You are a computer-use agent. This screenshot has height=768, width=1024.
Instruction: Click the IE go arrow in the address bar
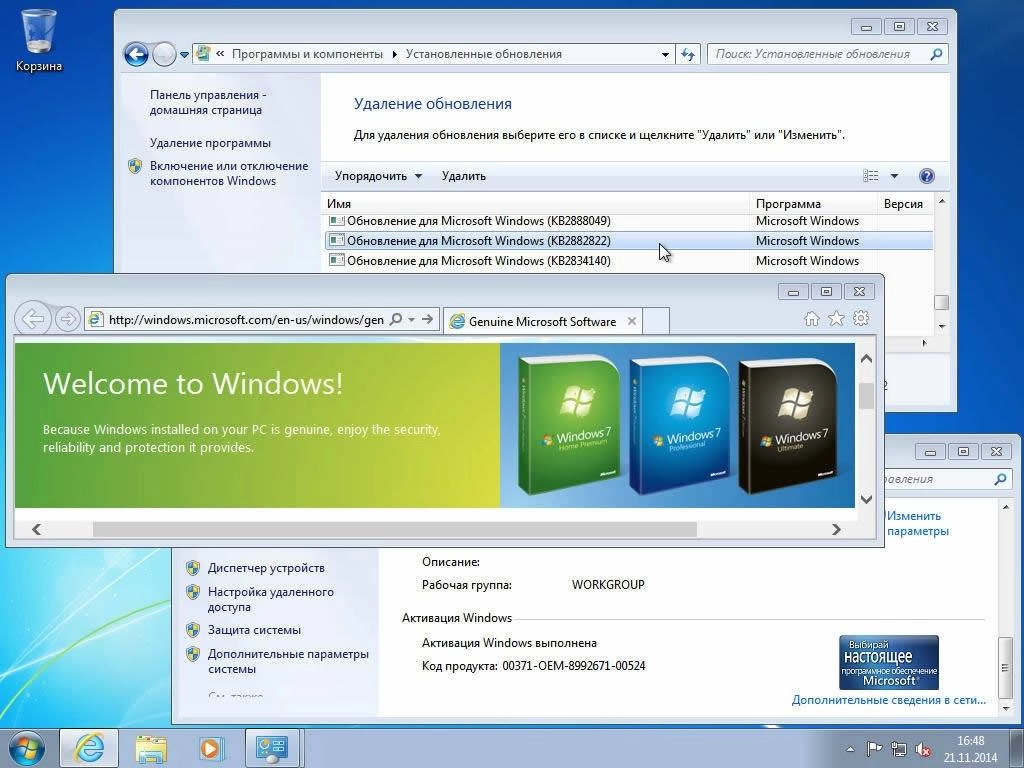click(x=428, y=319)
